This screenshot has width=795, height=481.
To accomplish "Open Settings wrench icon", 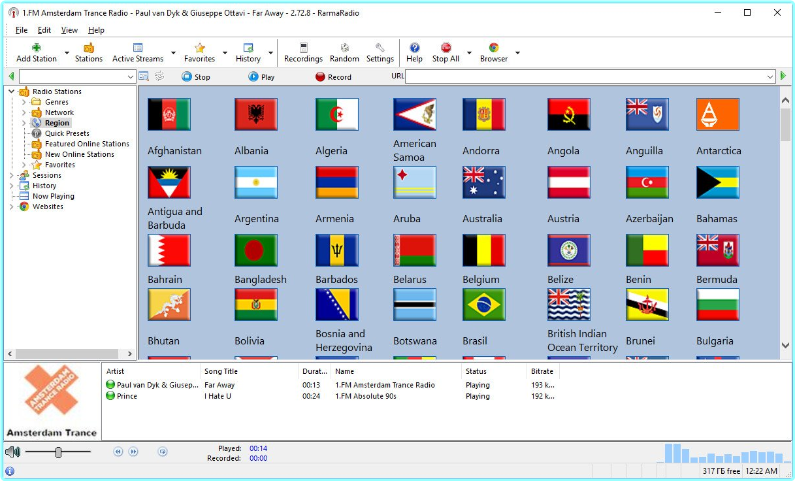I will click(380, 48).
